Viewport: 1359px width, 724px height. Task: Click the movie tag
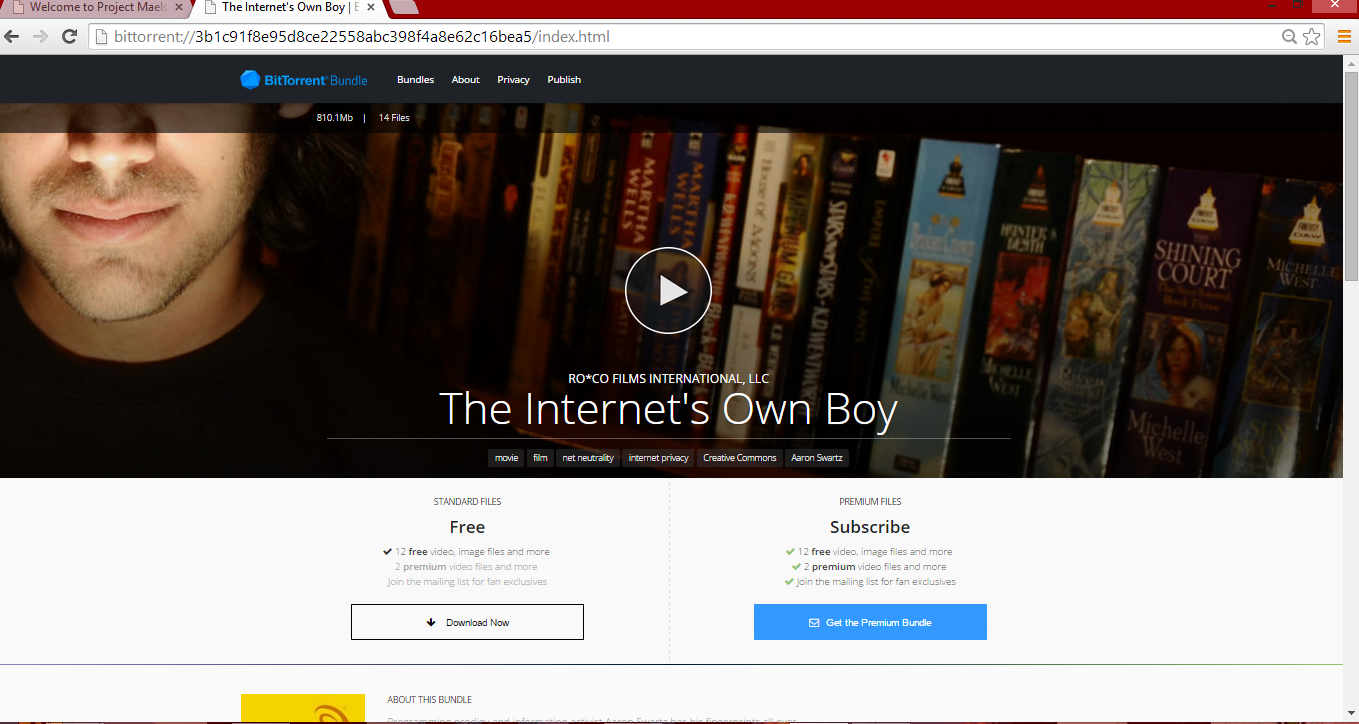pos(506,458)
